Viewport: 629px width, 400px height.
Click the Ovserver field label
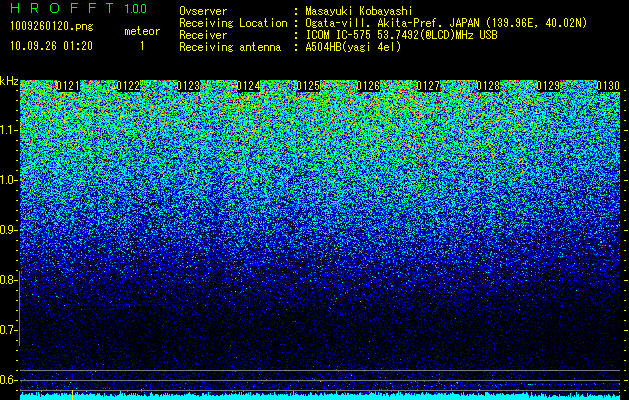pos(203,11)
